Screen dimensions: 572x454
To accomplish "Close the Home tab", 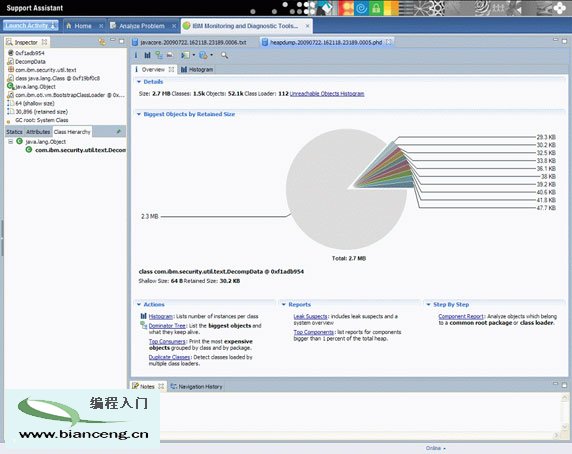I will coord(101,26).
